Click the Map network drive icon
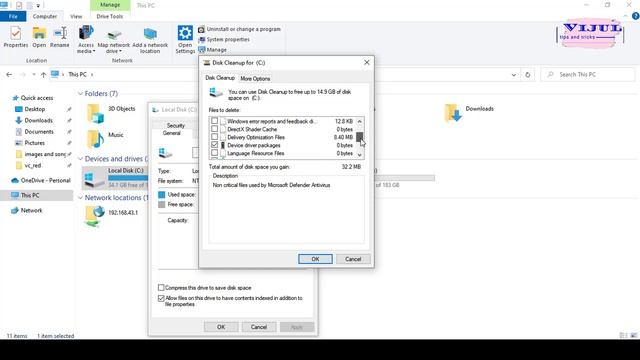Viewport: 640px width, 360px height. click(x=113, y=39)
